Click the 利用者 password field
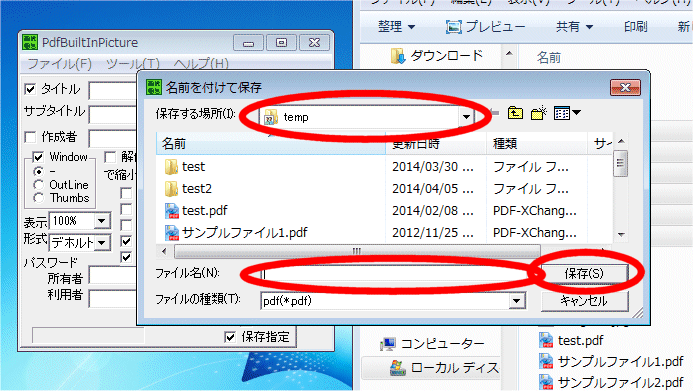This screenshot has width=693, height=391. (x=113, y=299)
